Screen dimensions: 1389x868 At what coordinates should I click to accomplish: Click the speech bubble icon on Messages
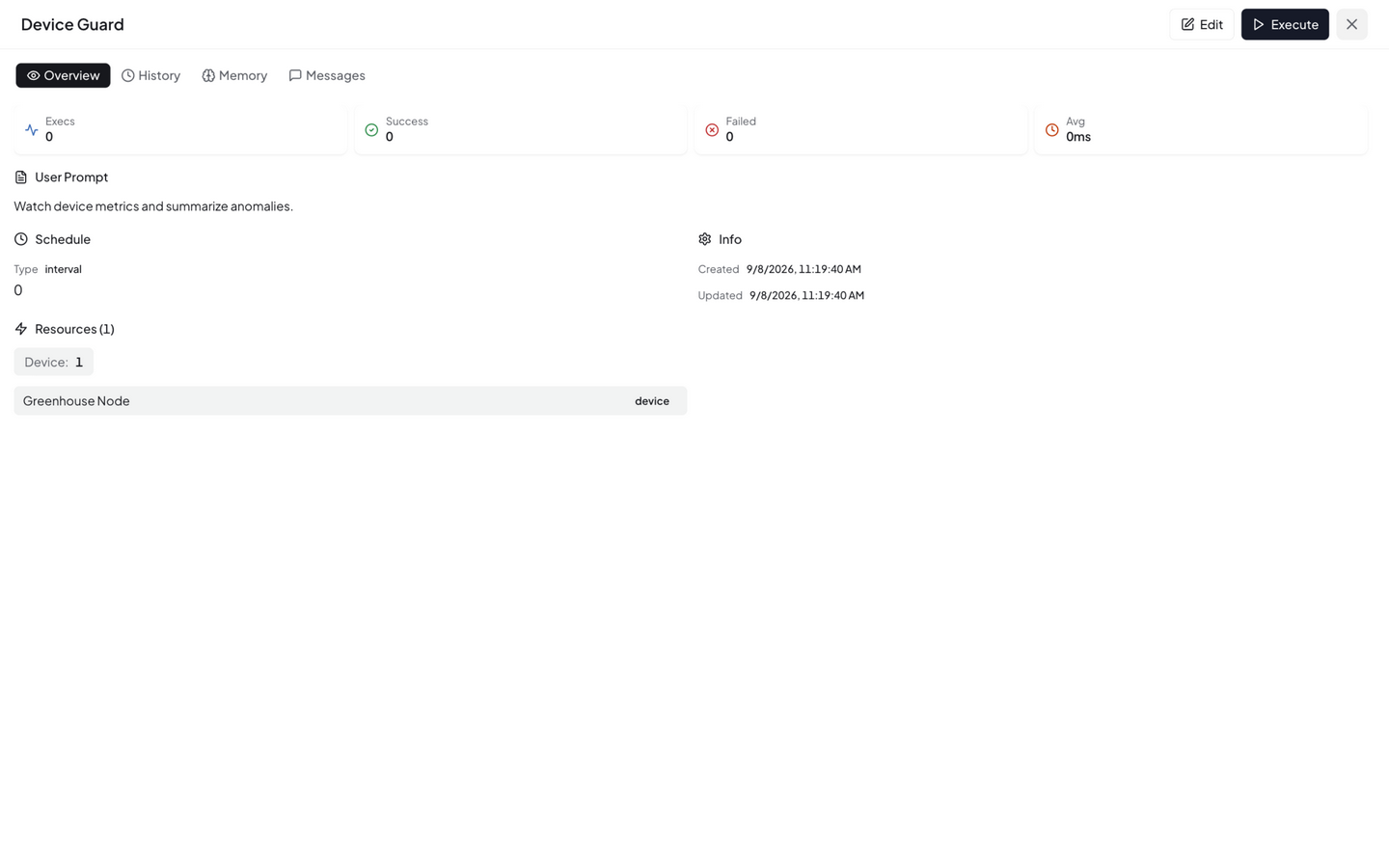(x=295, y=75)
